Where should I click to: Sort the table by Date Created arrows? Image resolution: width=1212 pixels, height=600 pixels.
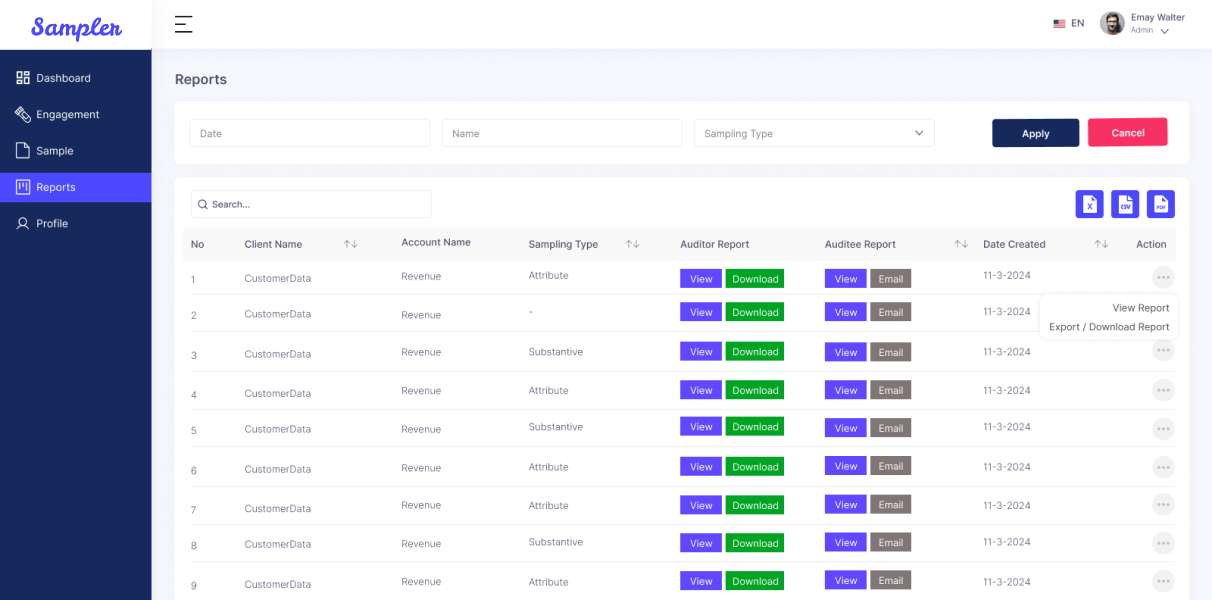click(1100, 244)
